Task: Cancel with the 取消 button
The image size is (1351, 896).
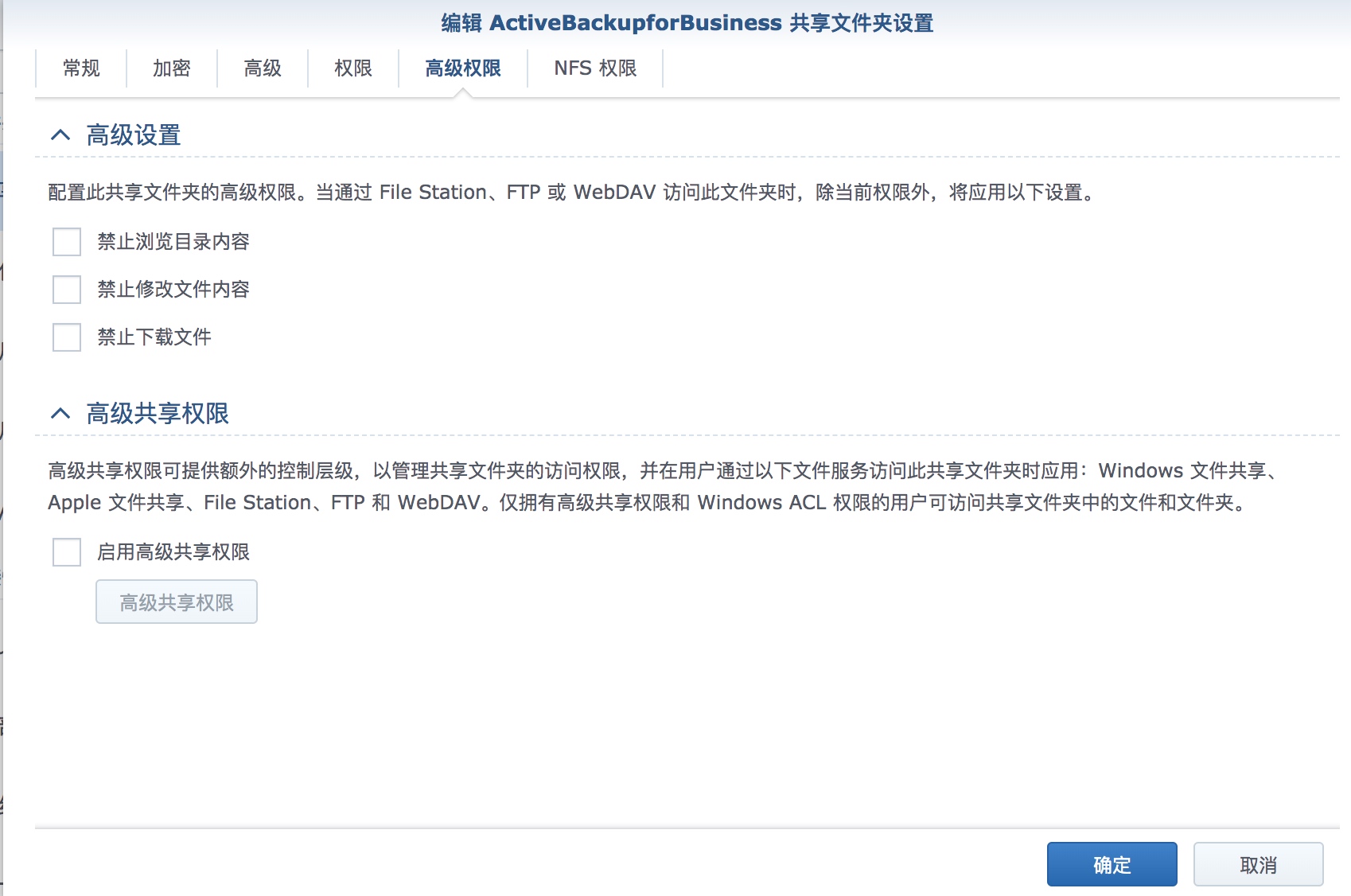Action: pyautogui.click(x=1258, y=864)
